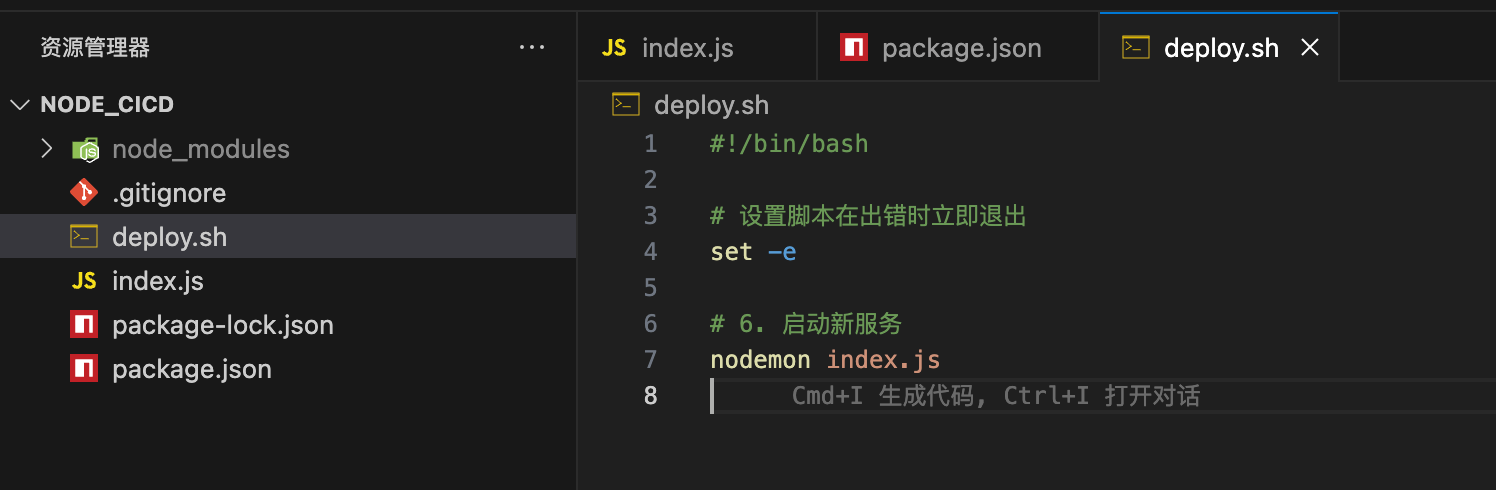The image size is (1496, 490).
Task: Click the JS icon next to index.js in explorer
Action: 84,281
